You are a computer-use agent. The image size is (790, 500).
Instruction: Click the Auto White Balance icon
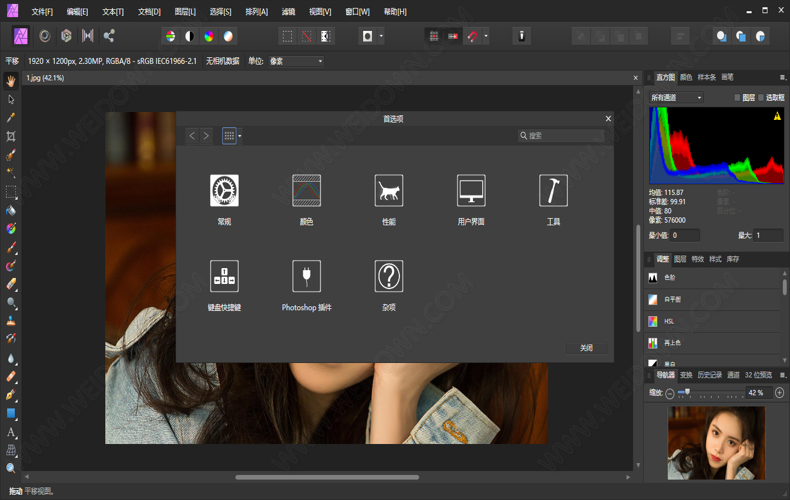(x=228, y=36)
